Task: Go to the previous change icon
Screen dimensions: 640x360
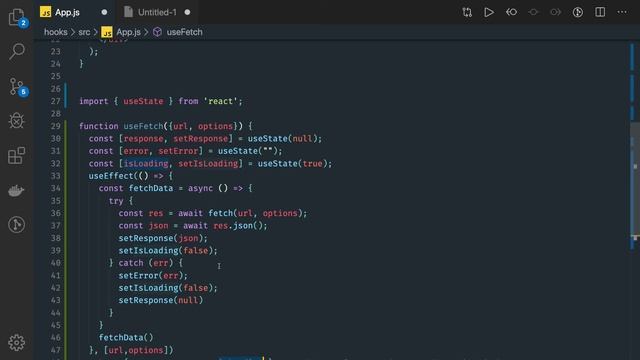Action: [511, 12]
